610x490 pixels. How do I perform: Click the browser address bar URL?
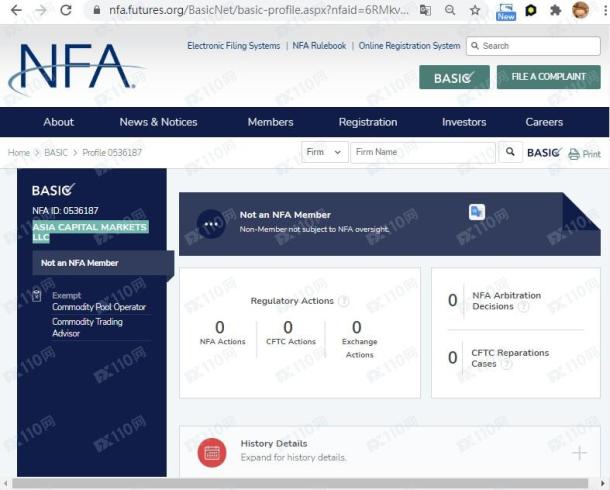(x=259, y=10)
